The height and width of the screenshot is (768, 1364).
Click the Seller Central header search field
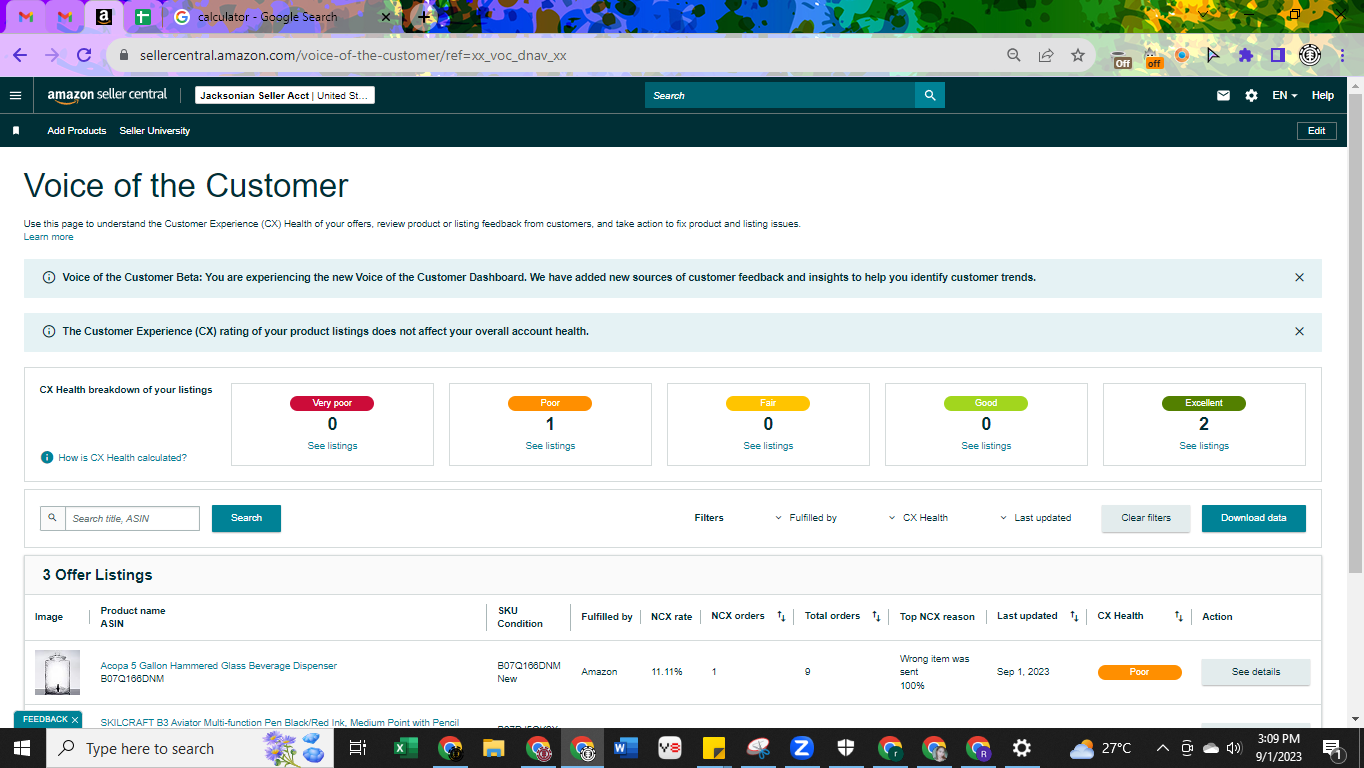point(780,96)
